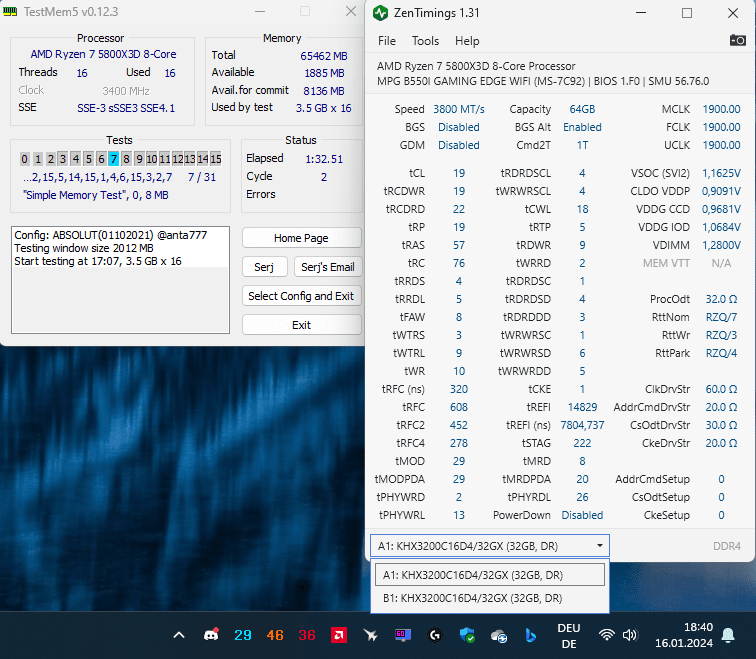Screen dimensions: 756x659
Task: Click the Home Page button in TestMem5
Action: click(x=301, y=238)
